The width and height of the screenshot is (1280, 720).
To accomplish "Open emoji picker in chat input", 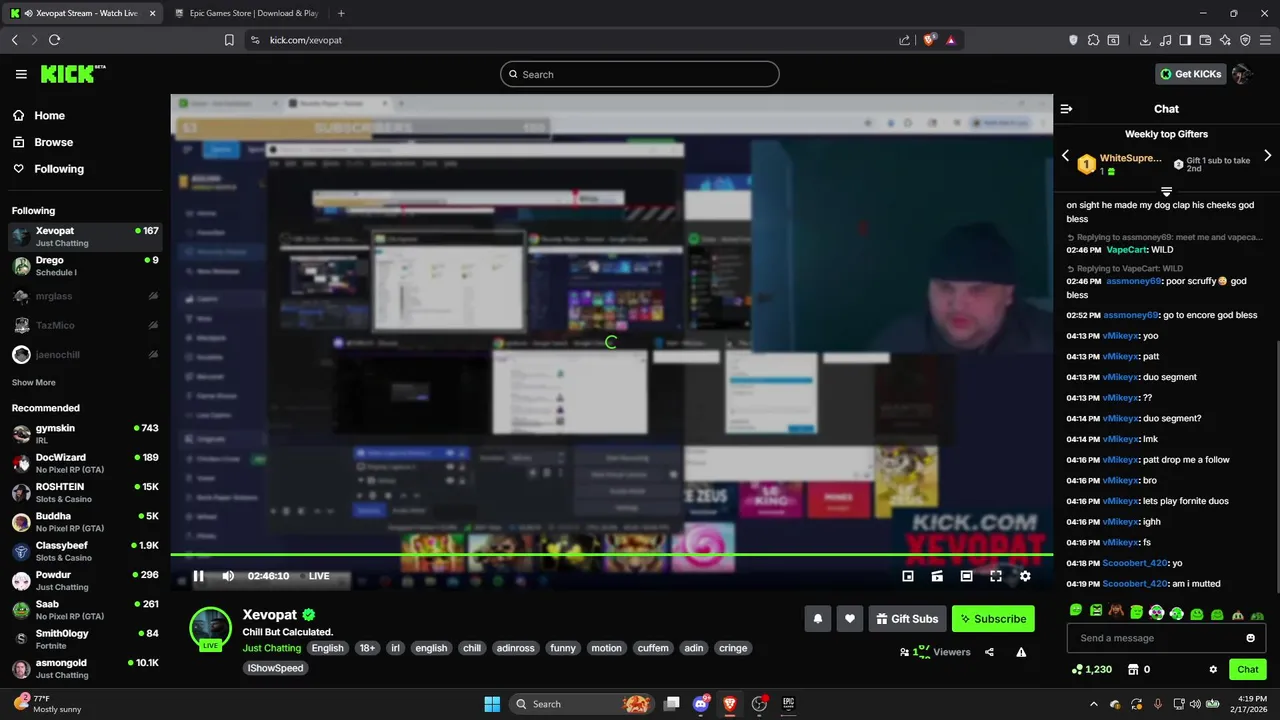I will pos(1250,638).
